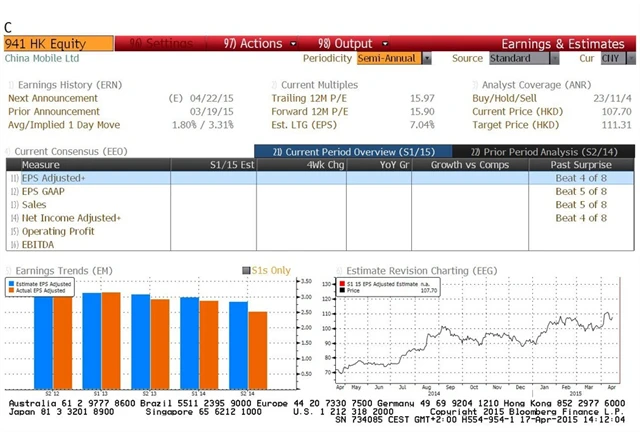Click the Net Income Adjusted+ measure

coord(70,218)
